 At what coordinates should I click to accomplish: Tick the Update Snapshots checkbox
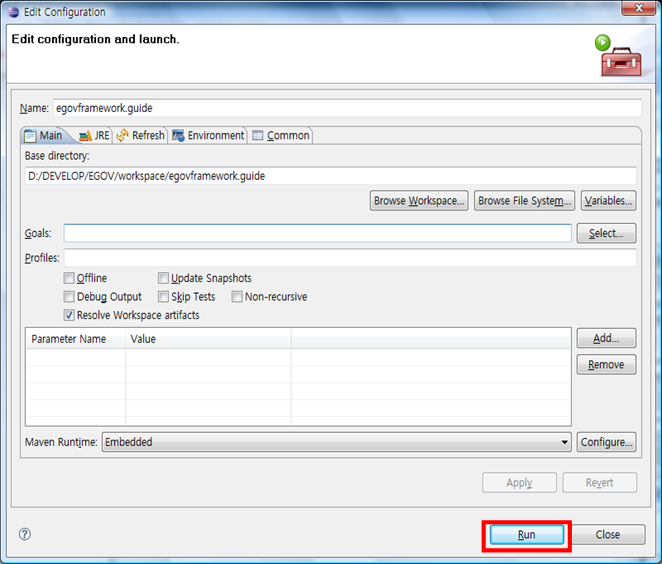163,278
